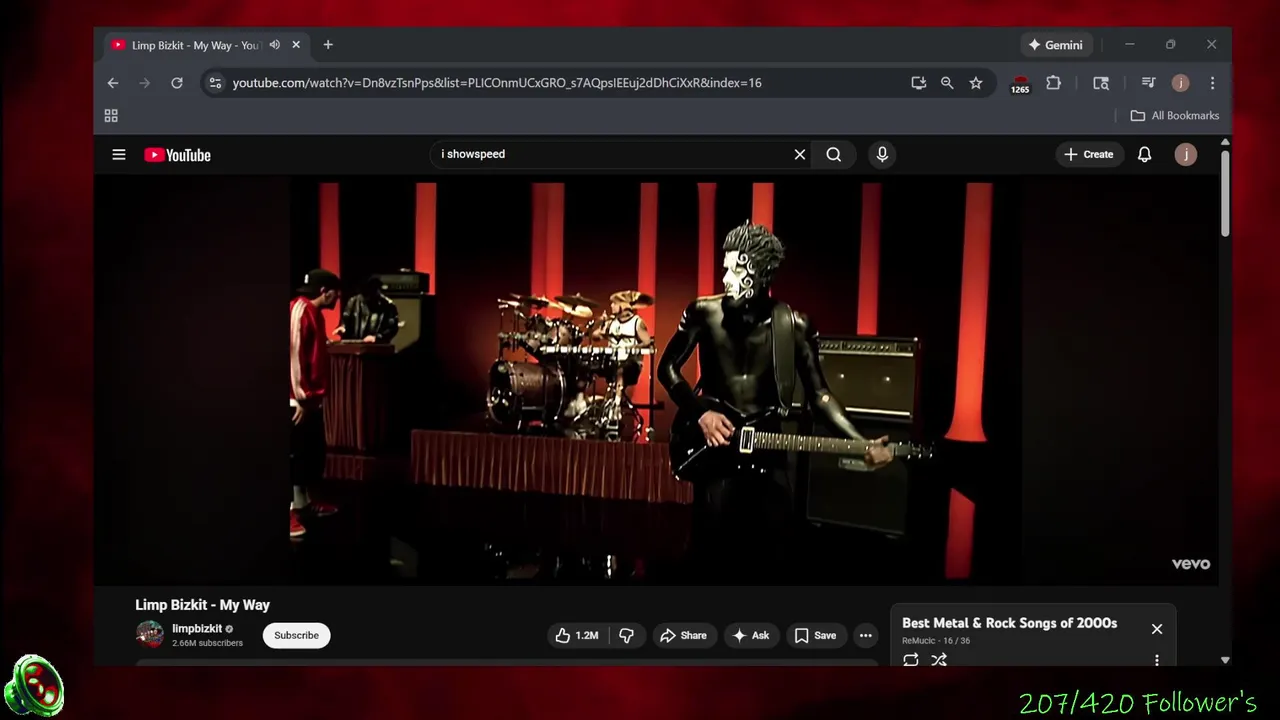This screenshot has height=720, width=1280.
Task: Install app icon in the address bar
Action: [x=918, y=83]
